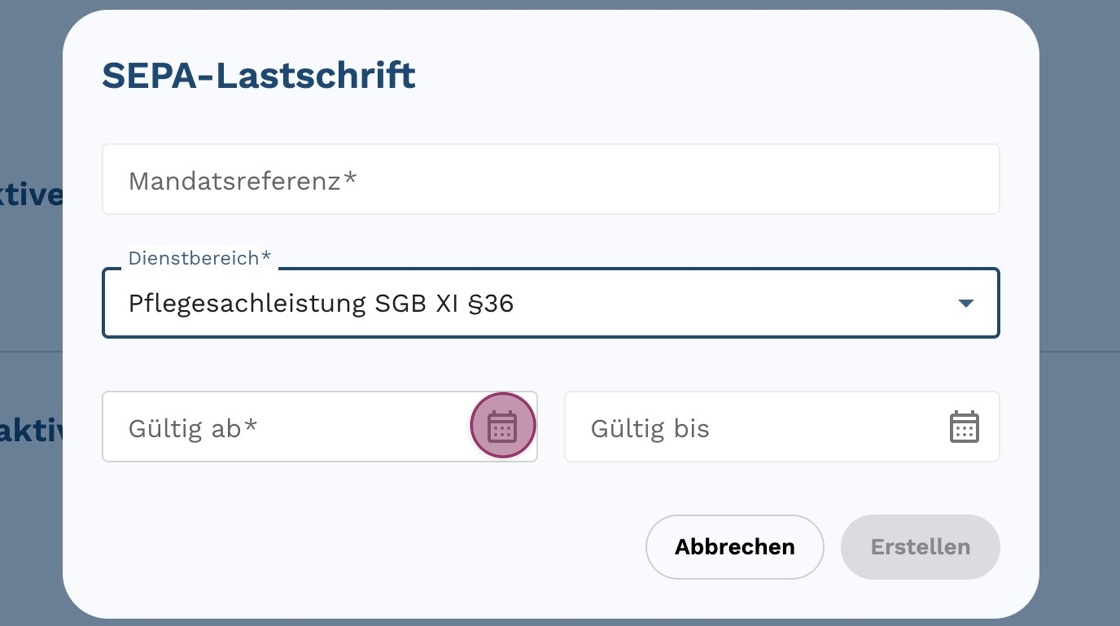The height and width of the screenshot is (626, 1120).
Task: Click the highlighted calendar icon button
Action: (502, 427)
